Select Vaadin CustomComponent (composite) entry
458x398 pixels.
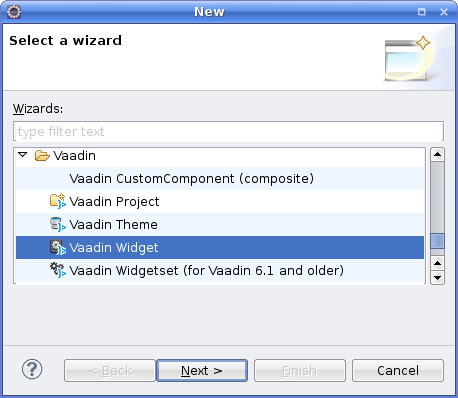pos(191,179)
